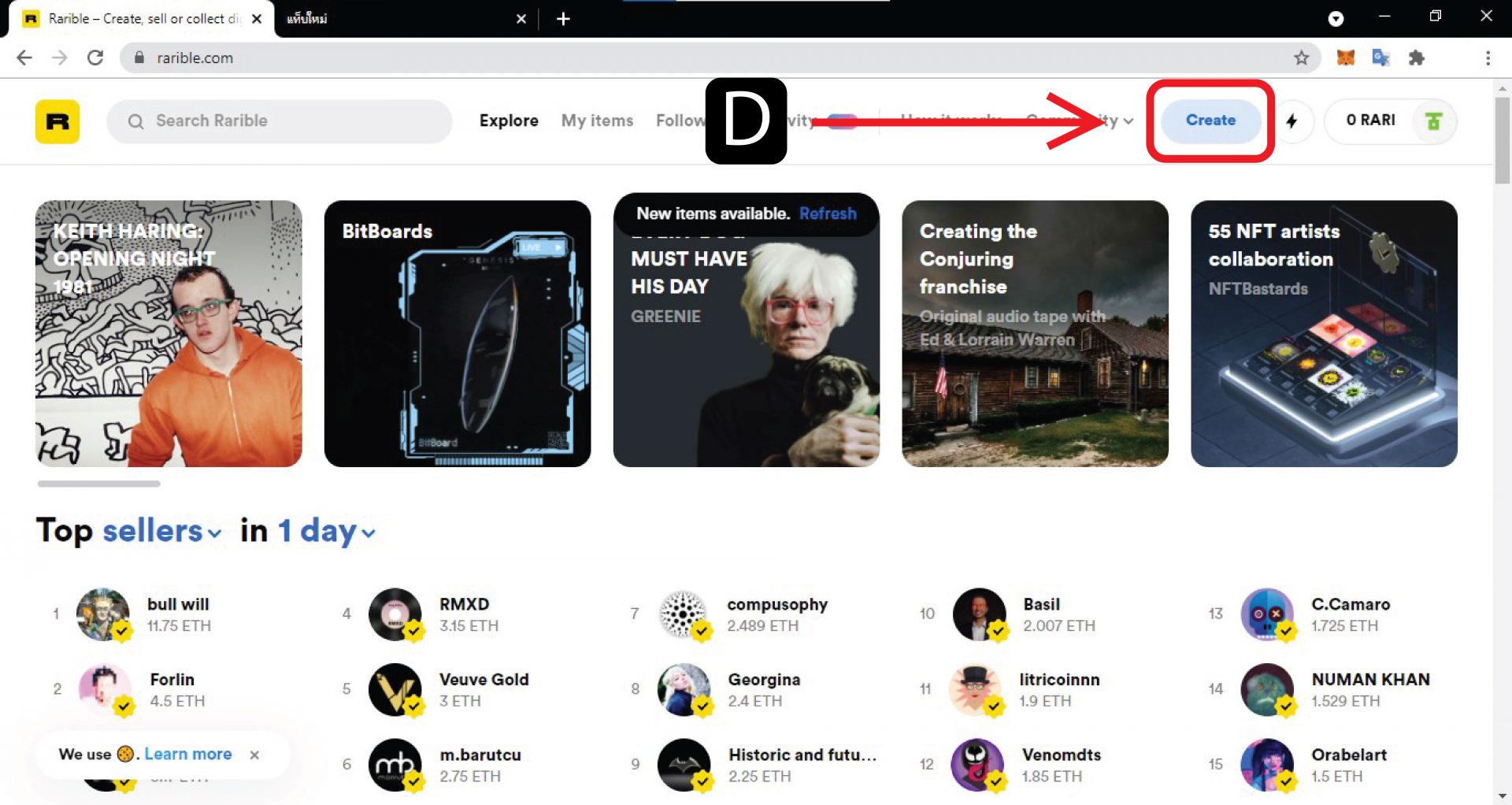Refresh to load new items
The image size is (1512, 805).
pyautogui.click(x=828, y=213)
